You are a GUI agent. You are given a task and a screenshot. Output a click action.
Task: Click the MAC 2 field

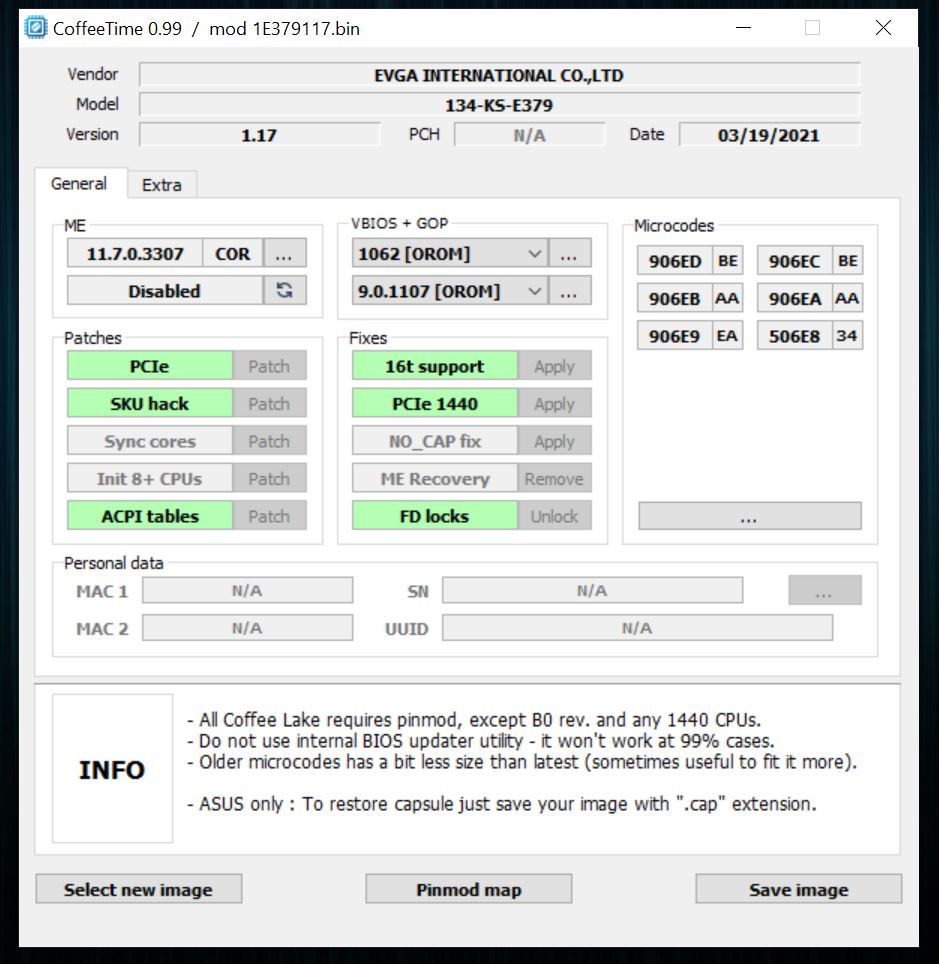[247, 628]
